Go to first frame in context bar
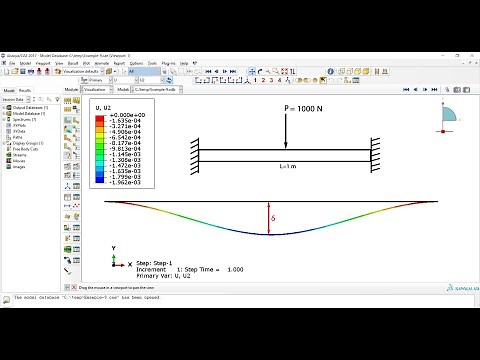This screenshot has width=480, height=360. point(406,89)
